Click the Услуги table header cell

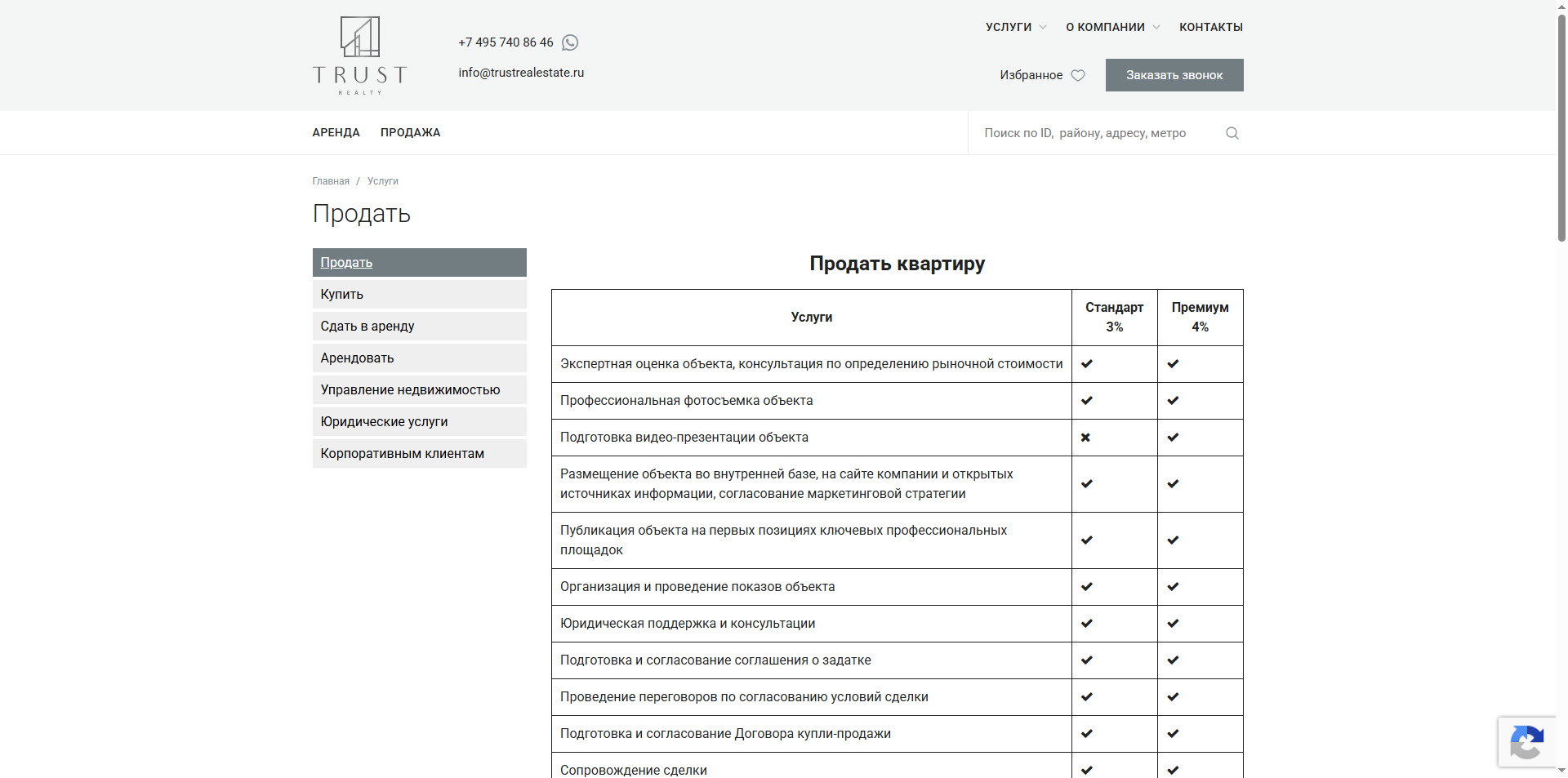(x=812, y=318)
